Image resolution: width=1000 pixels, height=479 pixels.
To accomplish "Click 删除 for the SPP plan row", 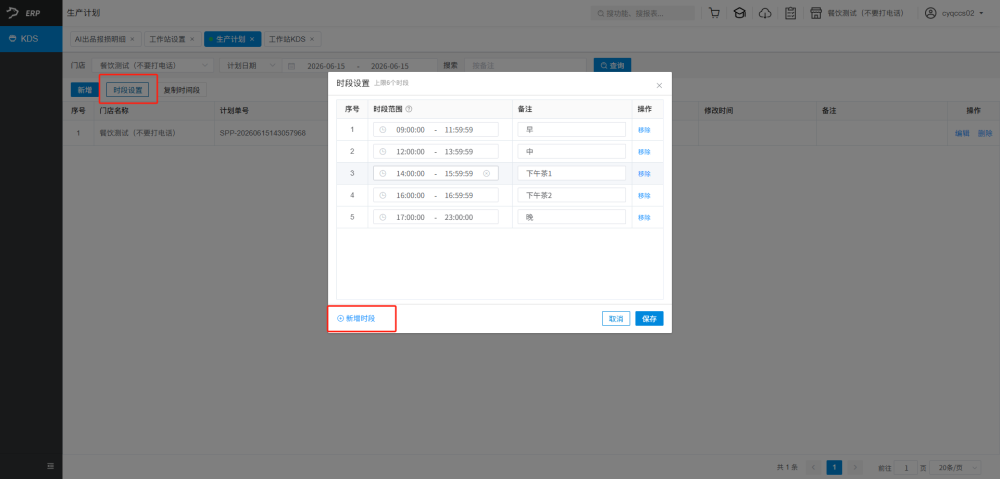I will point(985,133).
